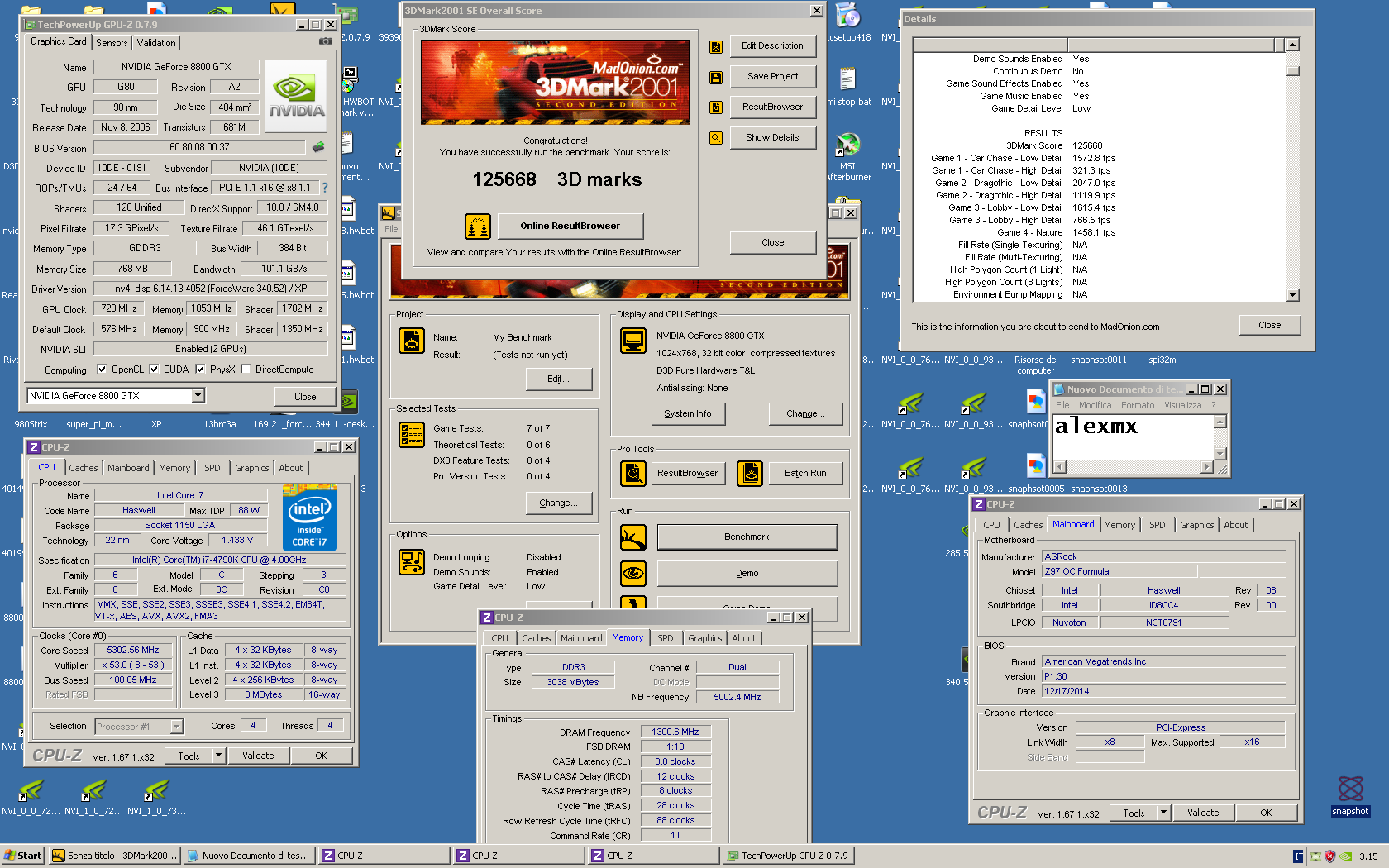Open the GPU selection dropdown in GPU-Z
The height and width of the screenshot is (868, 1389).
click(x=198, y=396)
